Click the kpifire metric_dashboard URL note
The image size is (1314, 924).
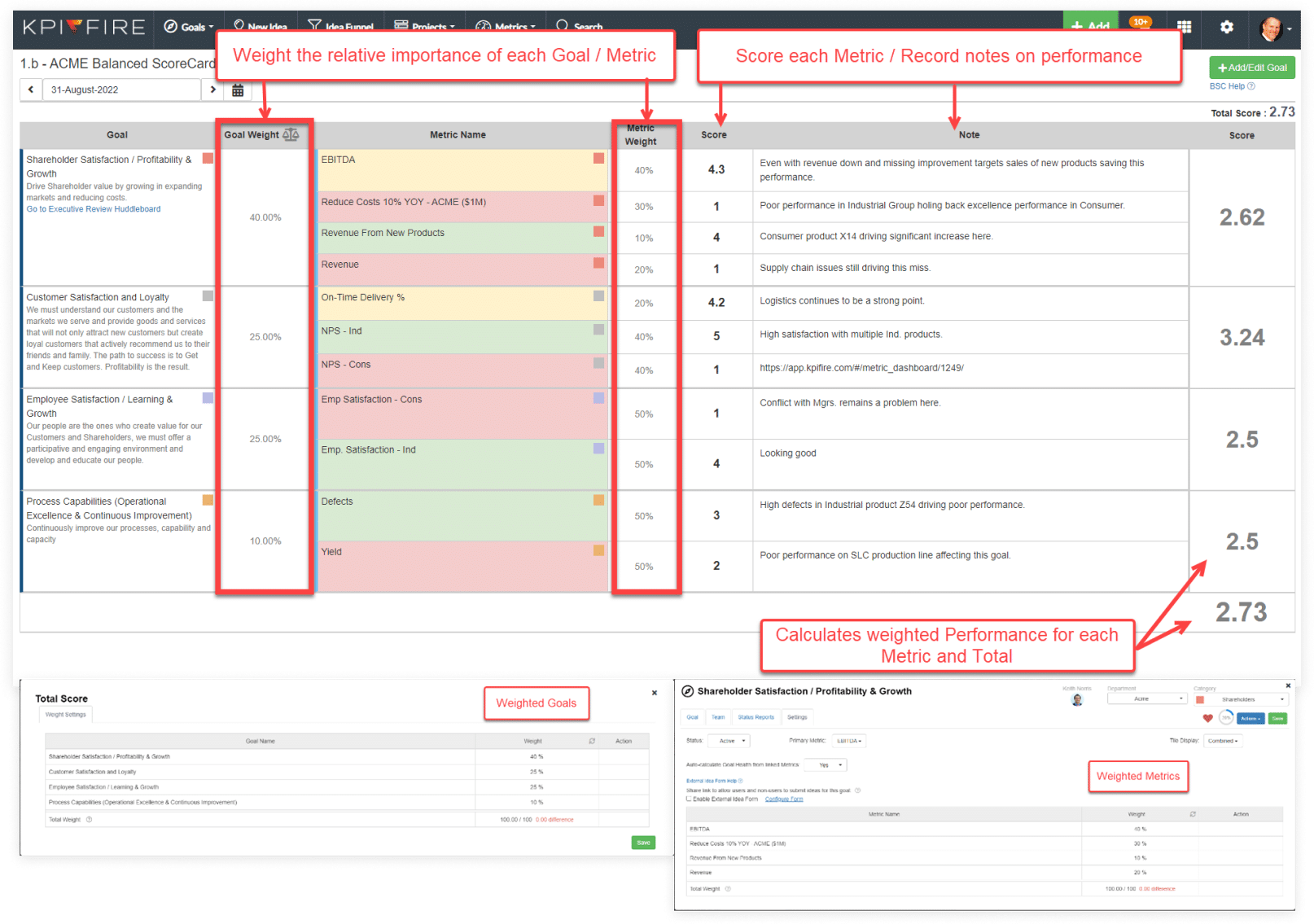pos(861,368)
